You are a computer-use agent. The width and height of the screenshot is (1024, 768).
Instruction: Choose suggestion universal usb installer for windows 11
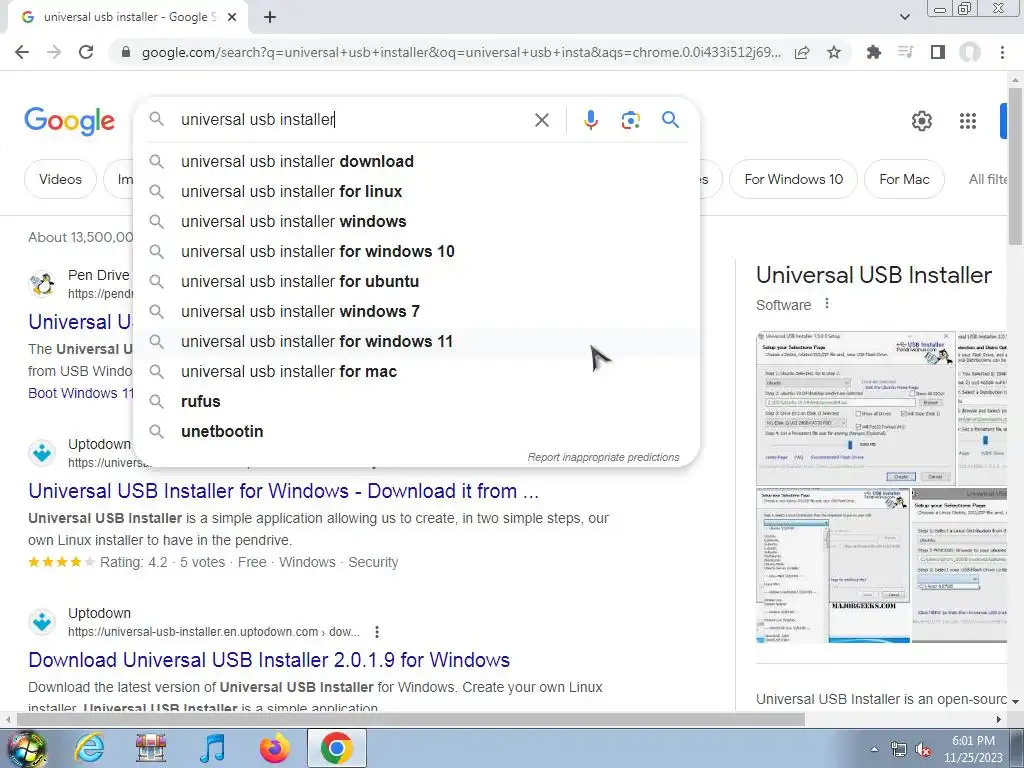point(416,342)
